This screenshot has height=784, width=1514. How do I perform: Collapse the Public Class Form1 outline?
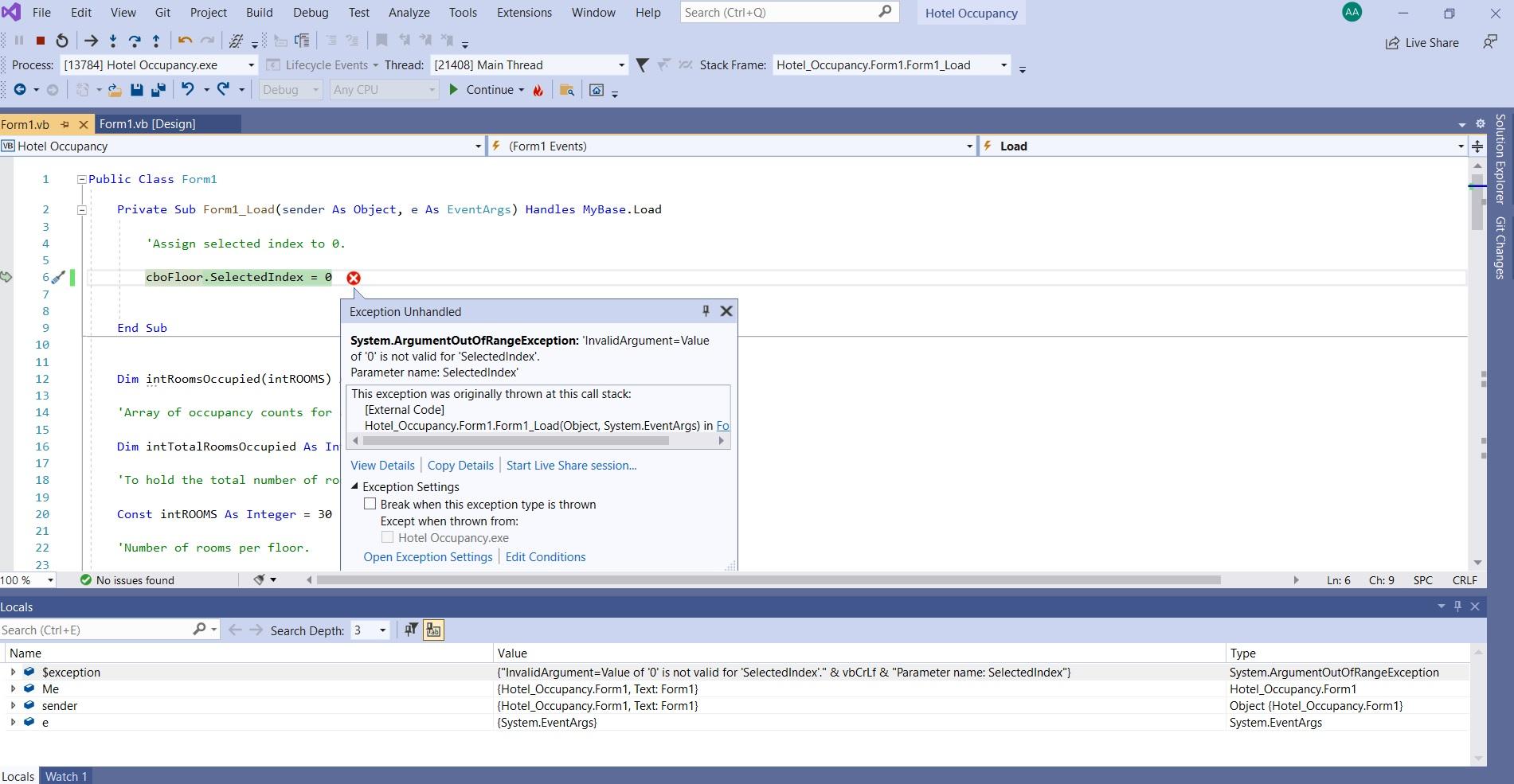(81, 179)
